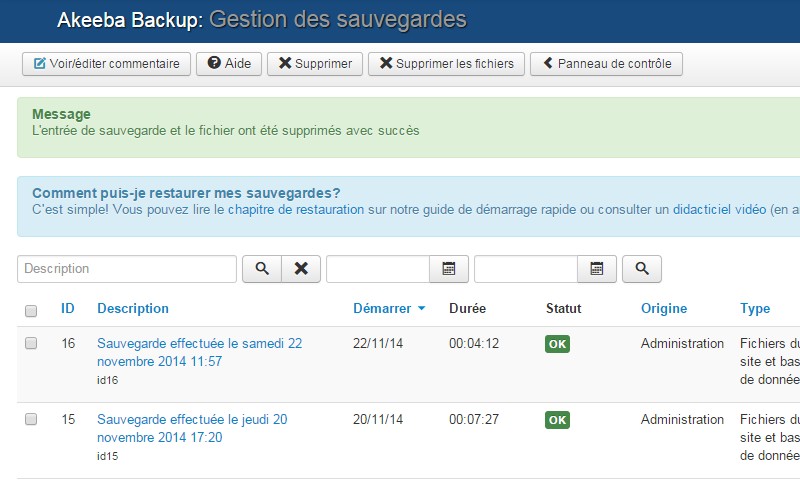Click the green Message heading
800x500 pixels.
pos(61,114)
